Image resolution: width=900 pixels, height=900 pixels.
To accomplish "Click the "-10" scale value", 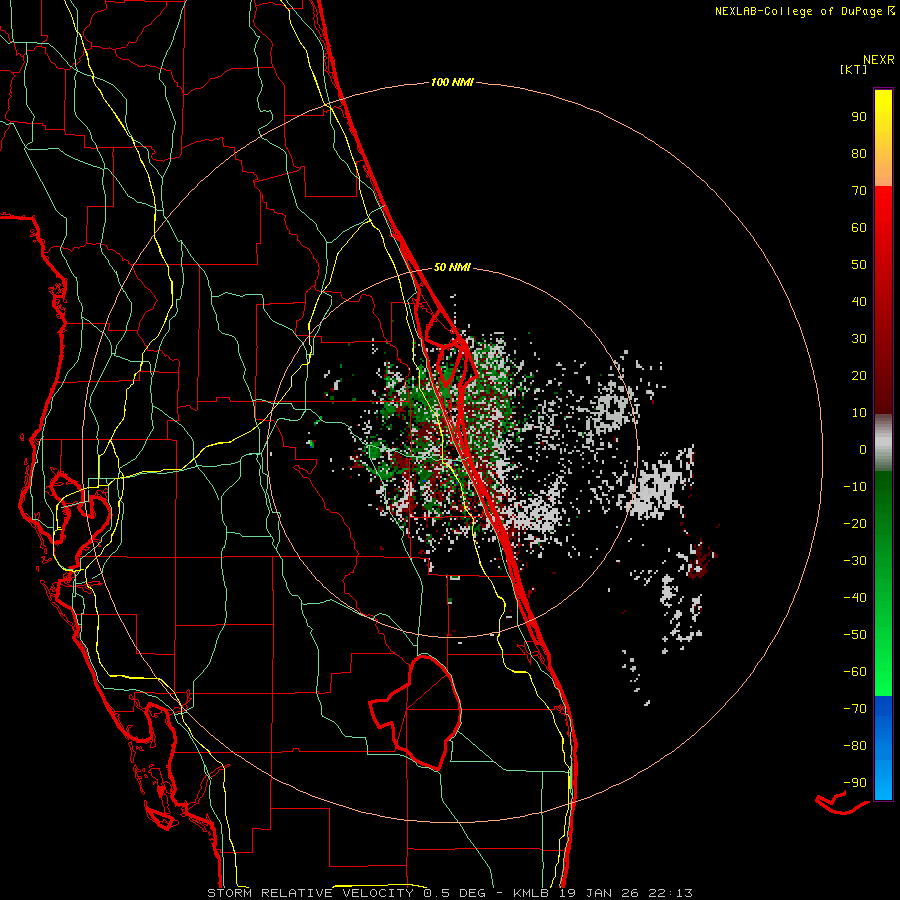I will click(855, 487).
